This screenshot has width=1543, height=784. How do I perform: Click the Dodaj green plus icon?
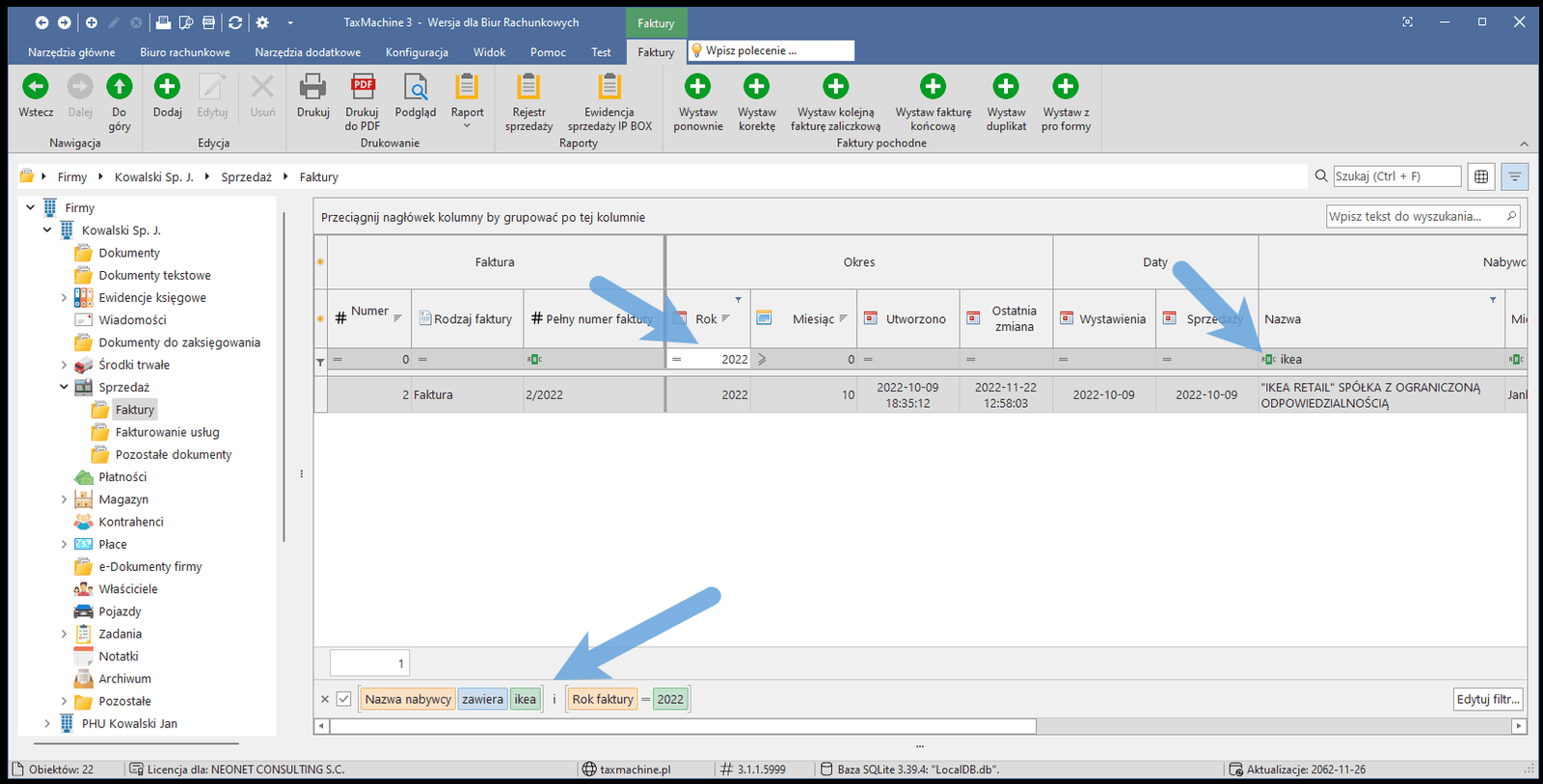click(x=167, y=88)
